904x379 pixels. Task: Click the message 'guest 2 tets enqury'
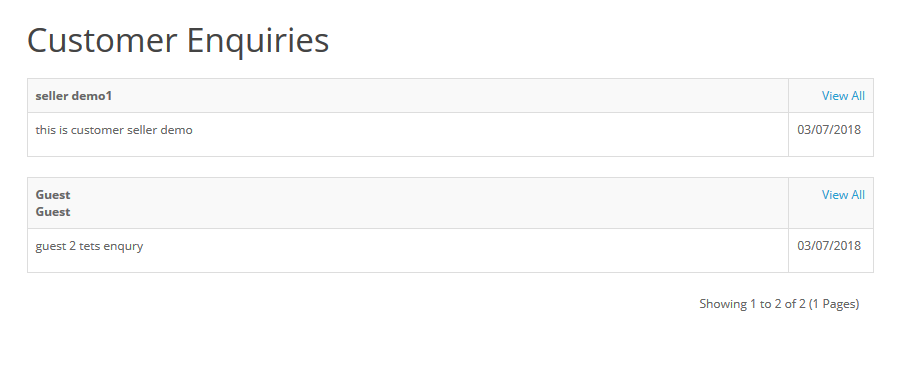89,246
